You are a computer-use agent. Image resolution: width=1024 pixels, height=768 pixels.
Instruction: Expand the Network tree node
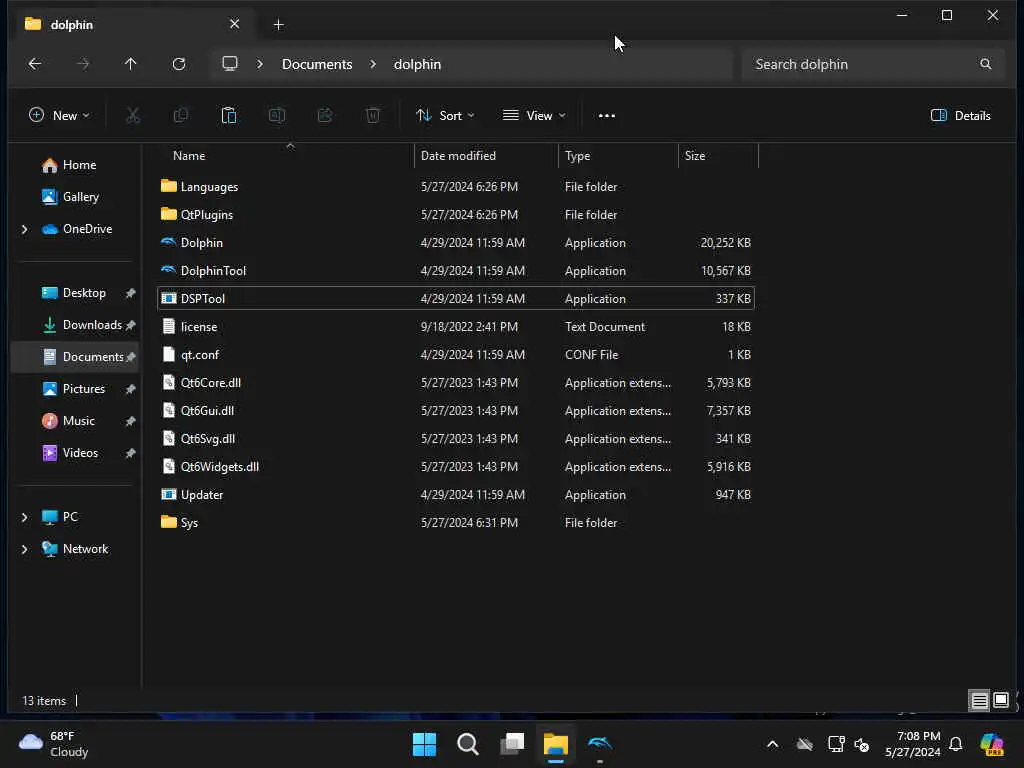25,549
